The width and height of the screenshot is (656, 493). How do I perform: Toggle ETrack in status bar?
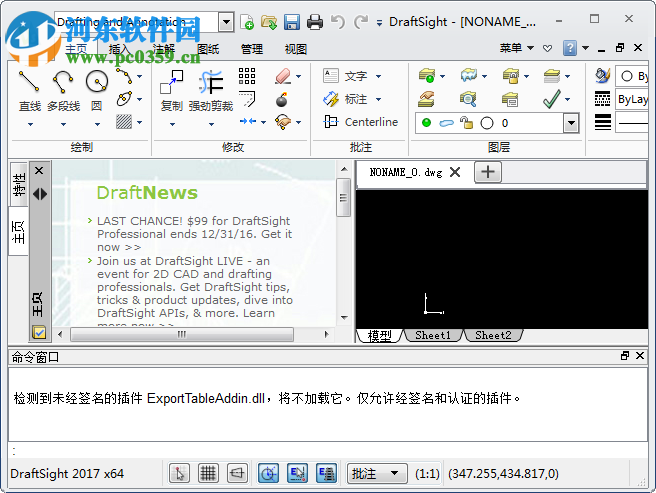point(326,473)
